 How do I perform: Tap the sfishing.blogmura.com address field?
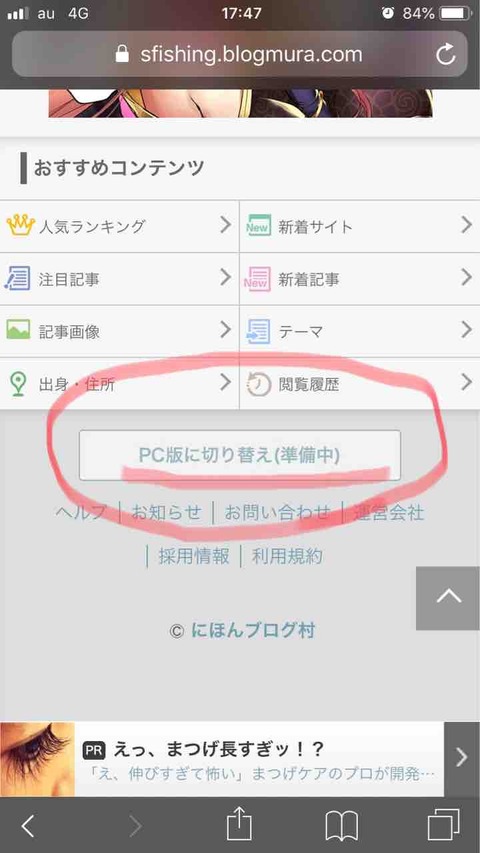click(x=239, y=54)
